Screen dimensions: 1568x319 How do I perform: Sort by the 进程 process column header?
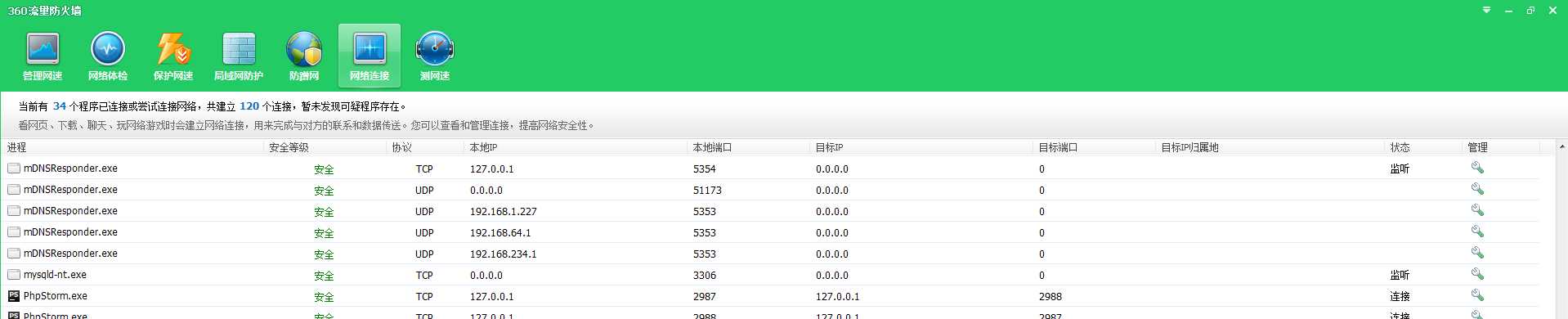pyautogui.click(x=133, y=147)
